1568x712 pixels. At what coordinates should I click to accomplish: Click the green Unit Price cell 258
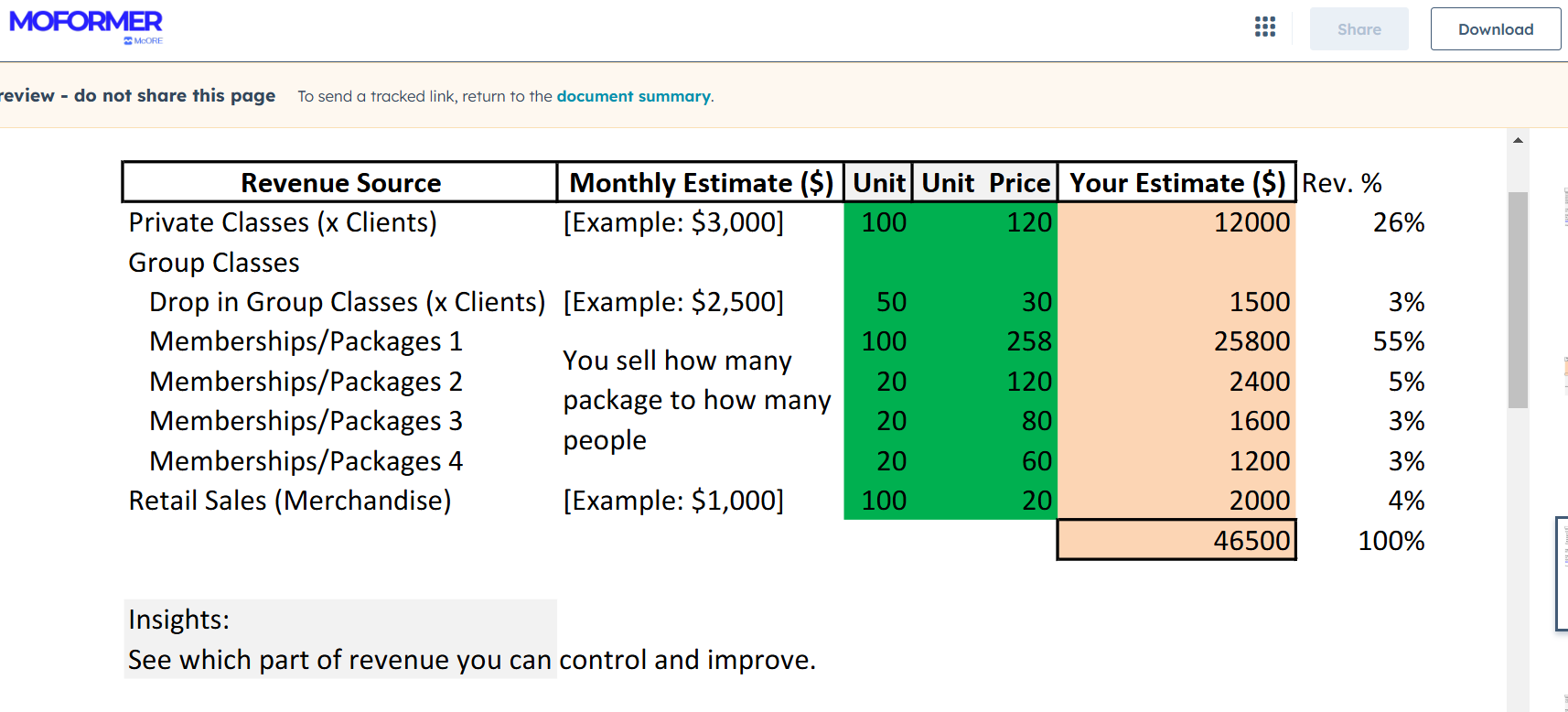pos(1028,341)
